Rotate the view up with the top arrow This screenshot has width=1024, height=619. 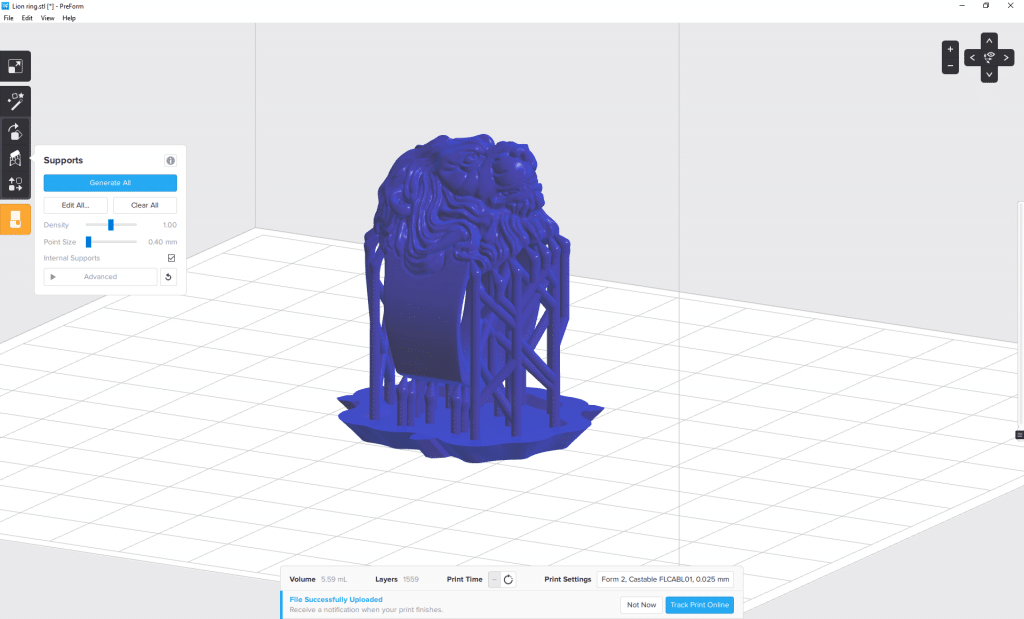point(989,41)
